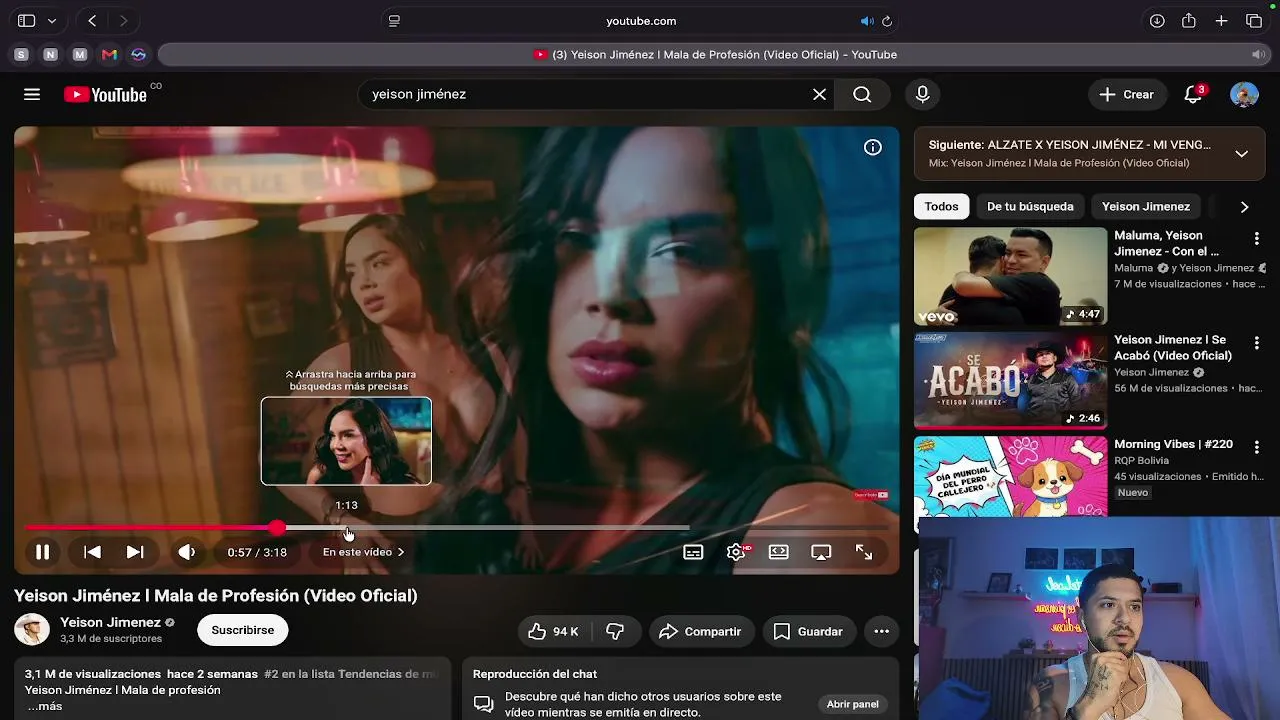This screenshot has height=720, width=1280.
Task: Skip to previous video
Action: tap(92, 552)
